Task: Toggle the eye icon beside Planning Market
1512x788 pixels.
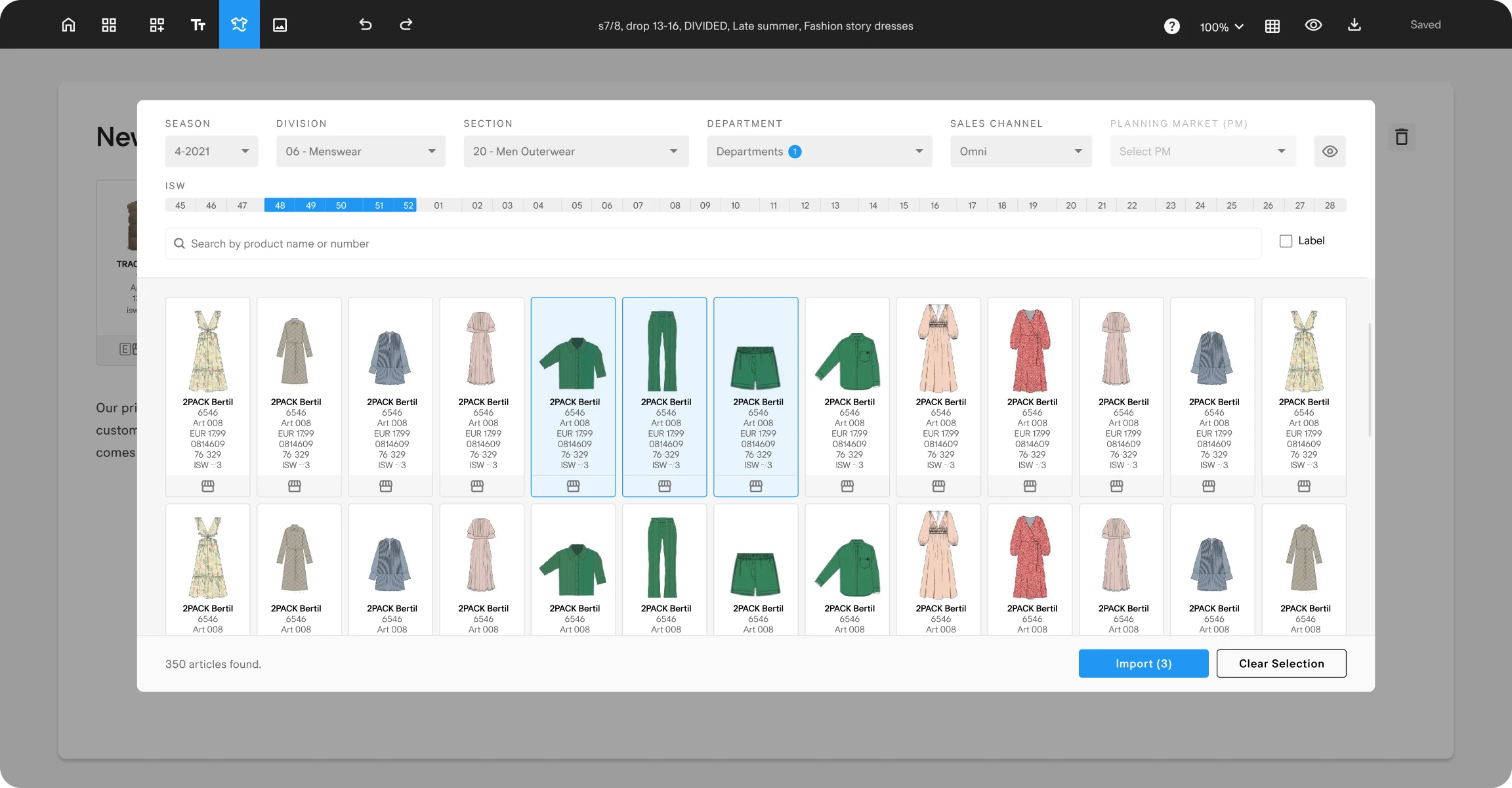Action: [1330, 151]
